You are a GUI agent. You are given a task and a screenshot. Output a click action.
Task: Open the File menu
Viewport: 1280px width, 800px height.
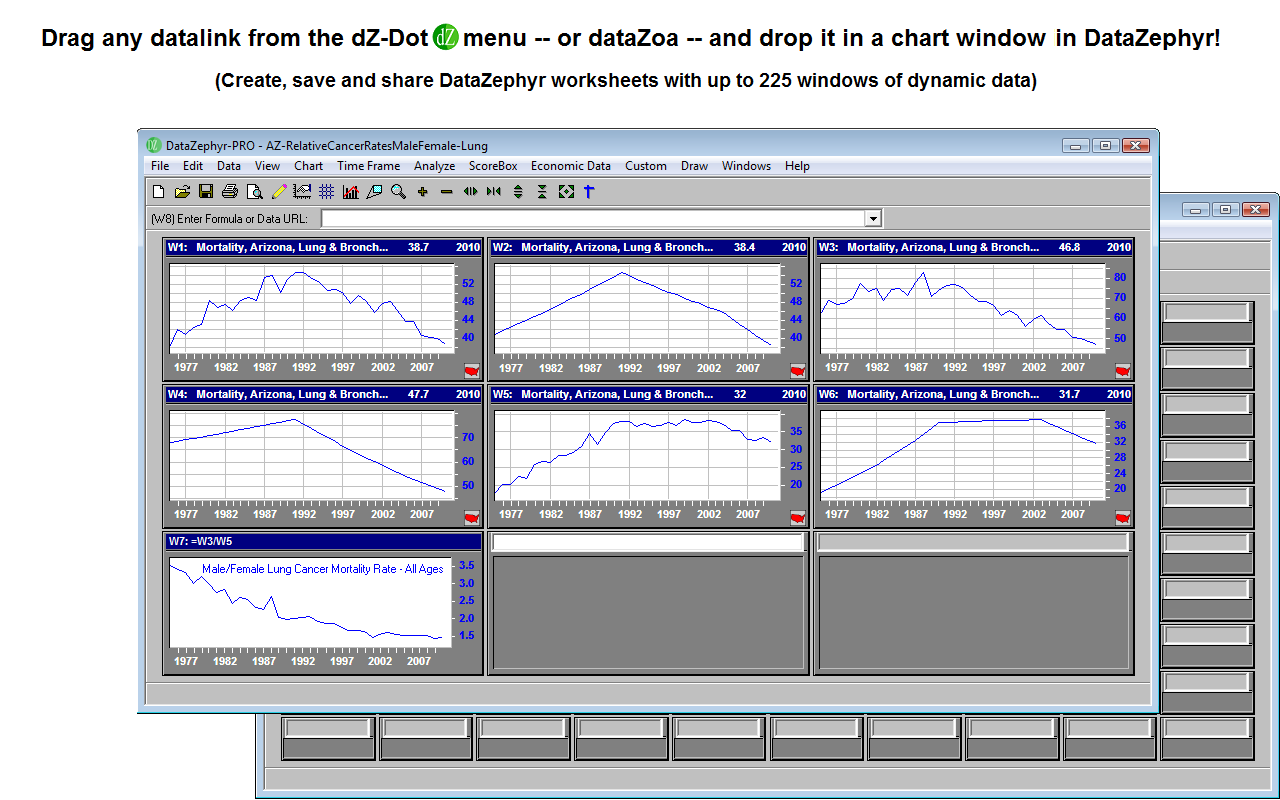(x=160, y=166)
